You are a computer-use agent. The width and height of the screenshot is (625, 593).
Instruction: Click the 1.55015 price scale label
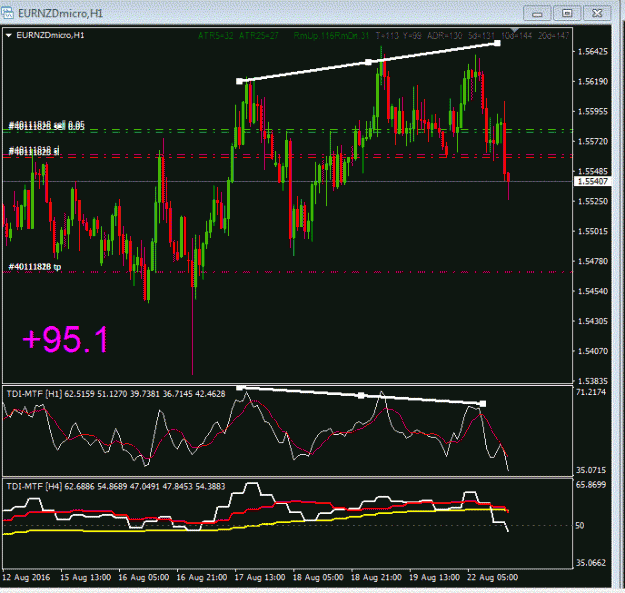click(x=593, y=231)
